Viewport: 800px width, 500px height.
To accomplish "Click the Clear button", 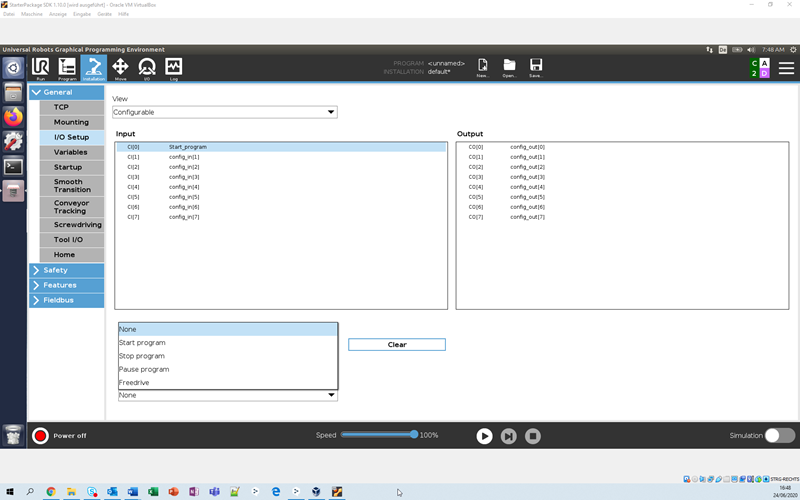I will (396, 344).
